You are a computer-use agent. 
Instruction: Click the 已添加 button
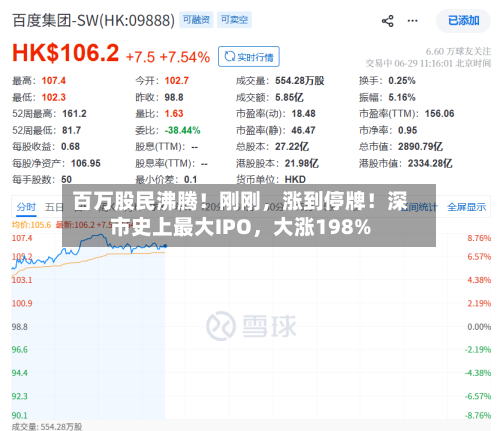(463, 21)
